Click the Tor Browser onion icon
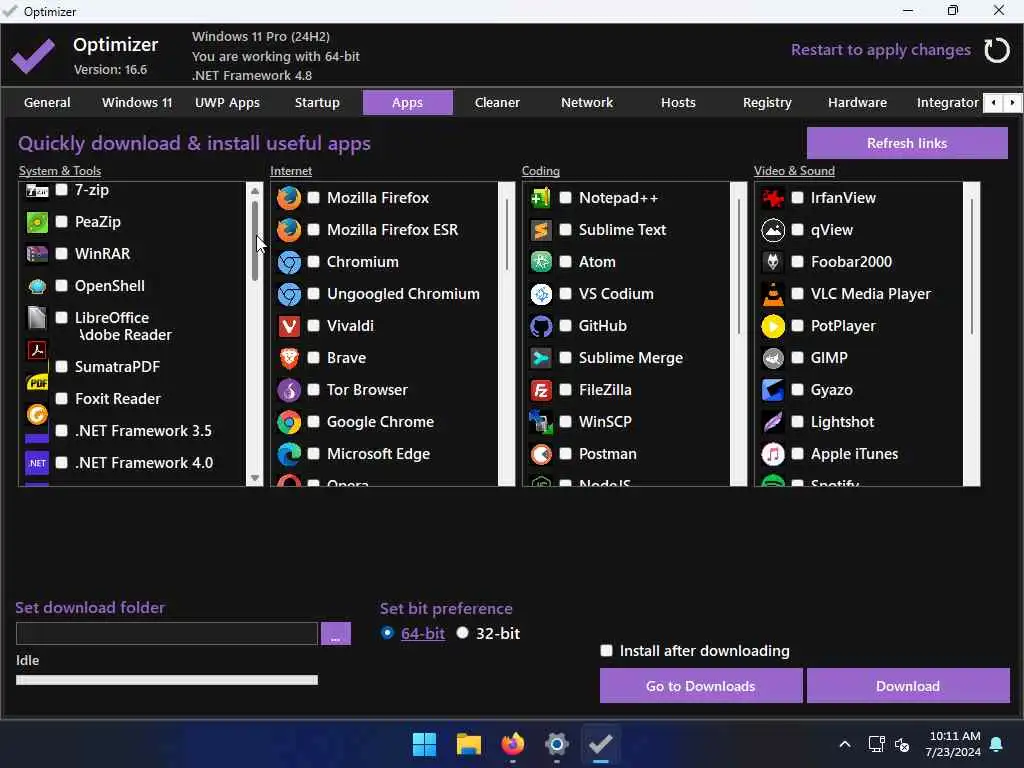Screen dimensions: 1024x768 pos(289,390)
